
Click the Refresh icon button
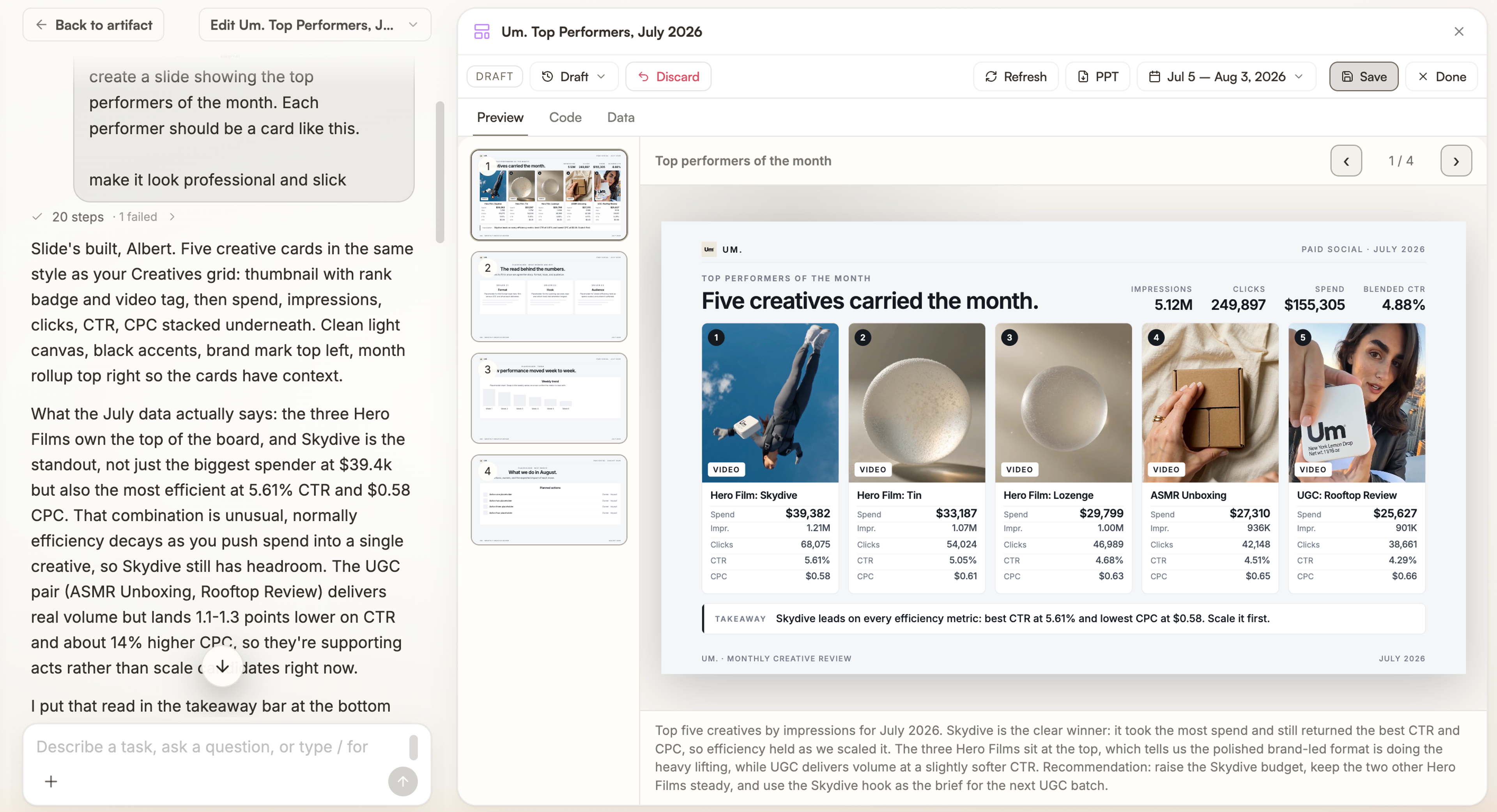coord(1015,76)
